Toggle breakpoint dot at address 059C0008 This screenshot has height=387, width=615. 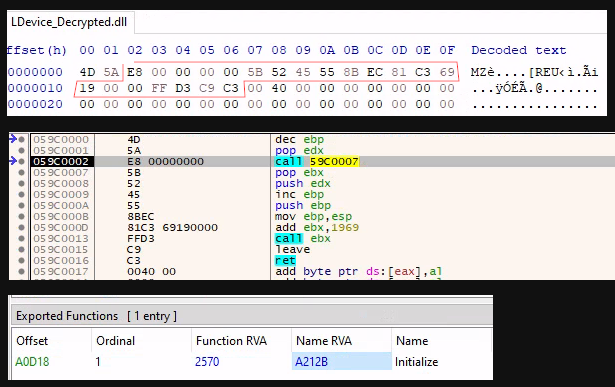coord(22,183)
